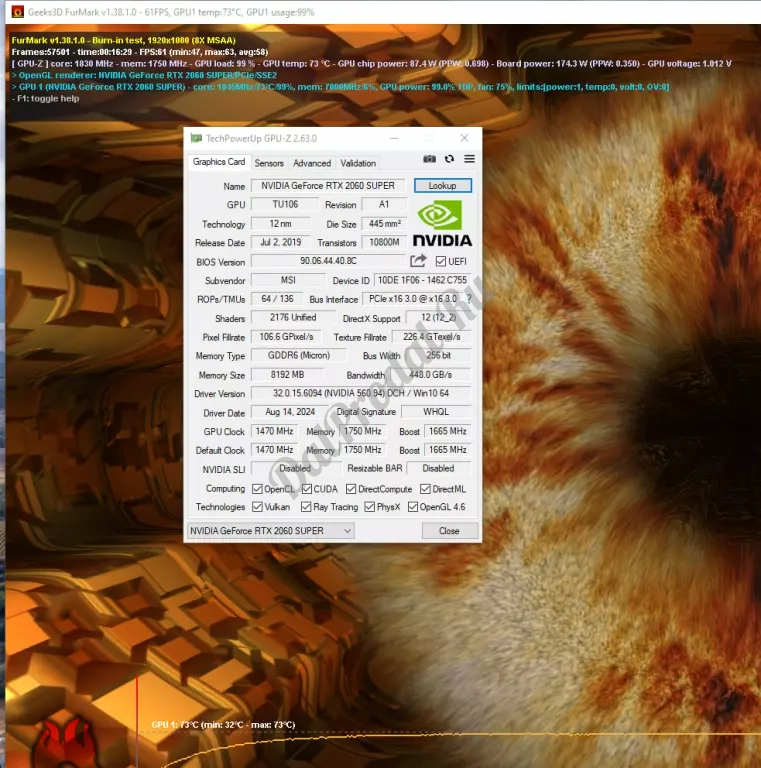Click the GPU Clock value 1470 MHz

(x=274, y=431)
